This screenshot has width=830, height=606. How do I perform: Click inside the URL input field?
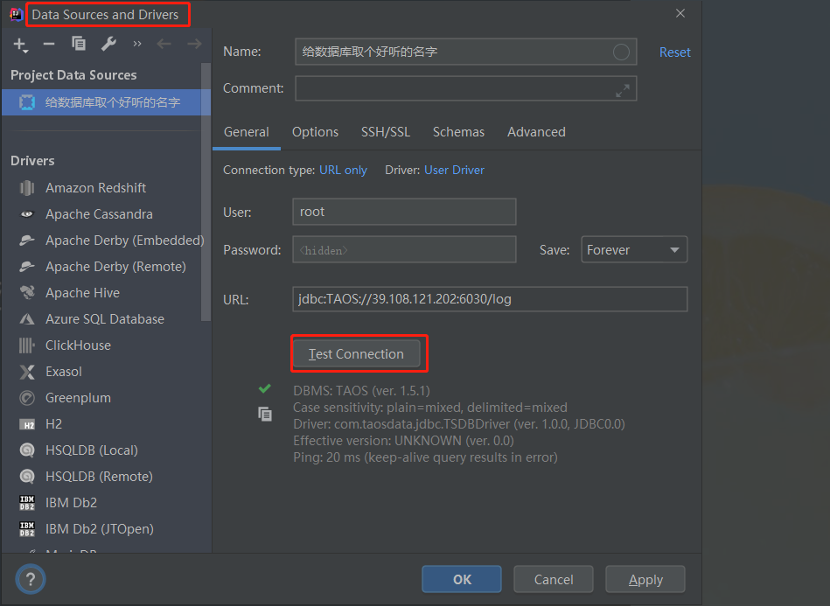coord(490,299)
